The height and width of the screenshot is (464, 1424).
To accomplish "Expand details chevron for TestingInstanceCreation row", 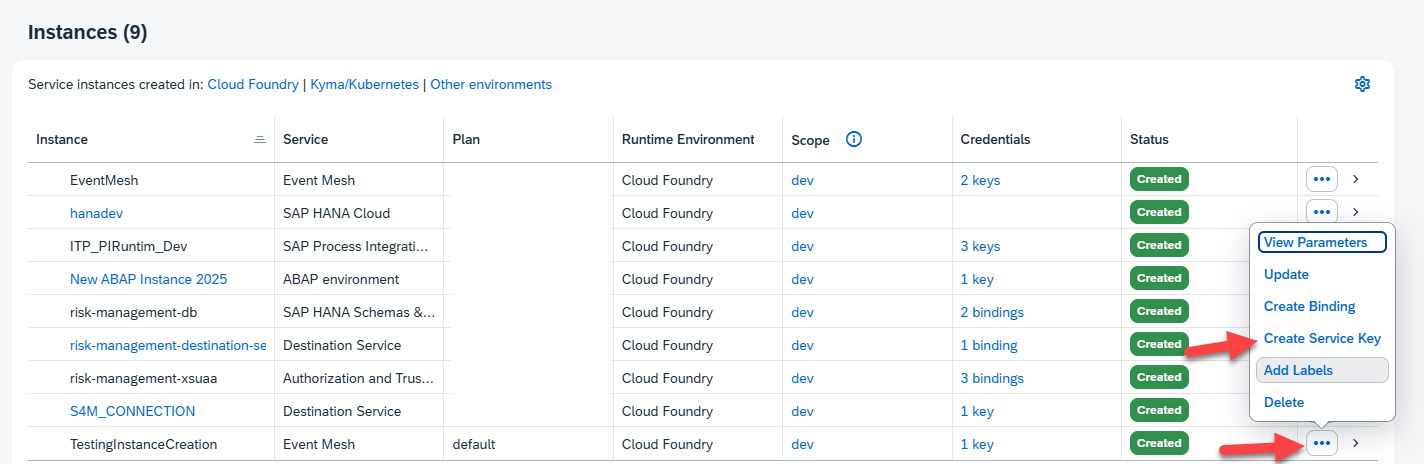I will coord(1355,443).
